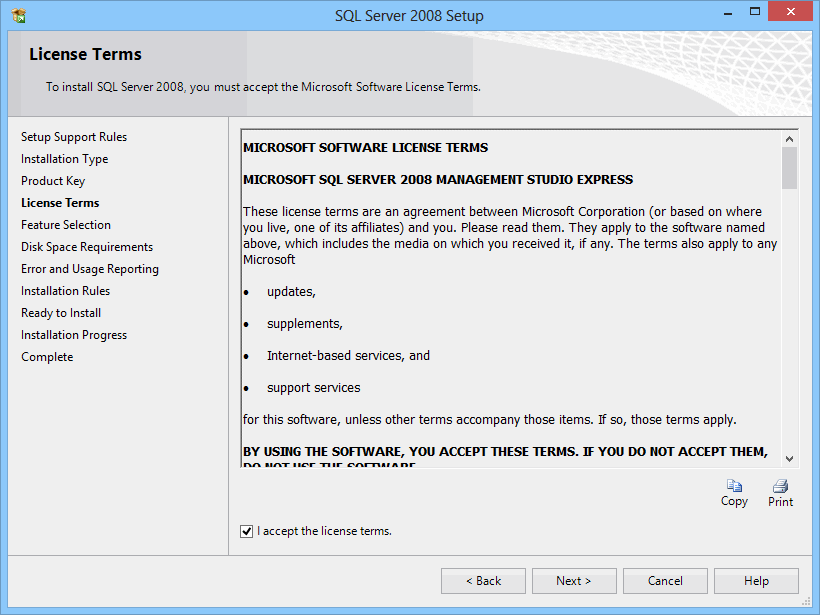
Task: Select the Installation Progress step
Action: pos(74,335)
